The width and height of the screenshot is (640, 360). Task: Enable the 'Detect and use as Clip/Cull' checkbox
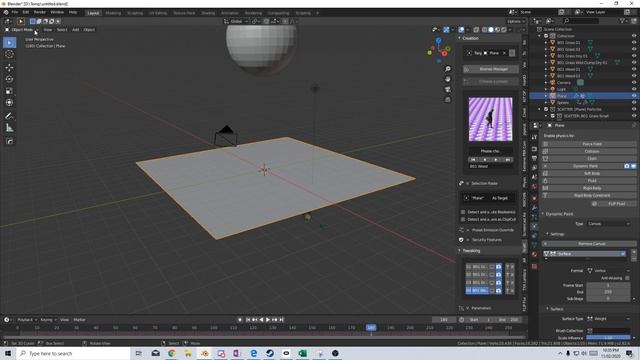(463, 219)
